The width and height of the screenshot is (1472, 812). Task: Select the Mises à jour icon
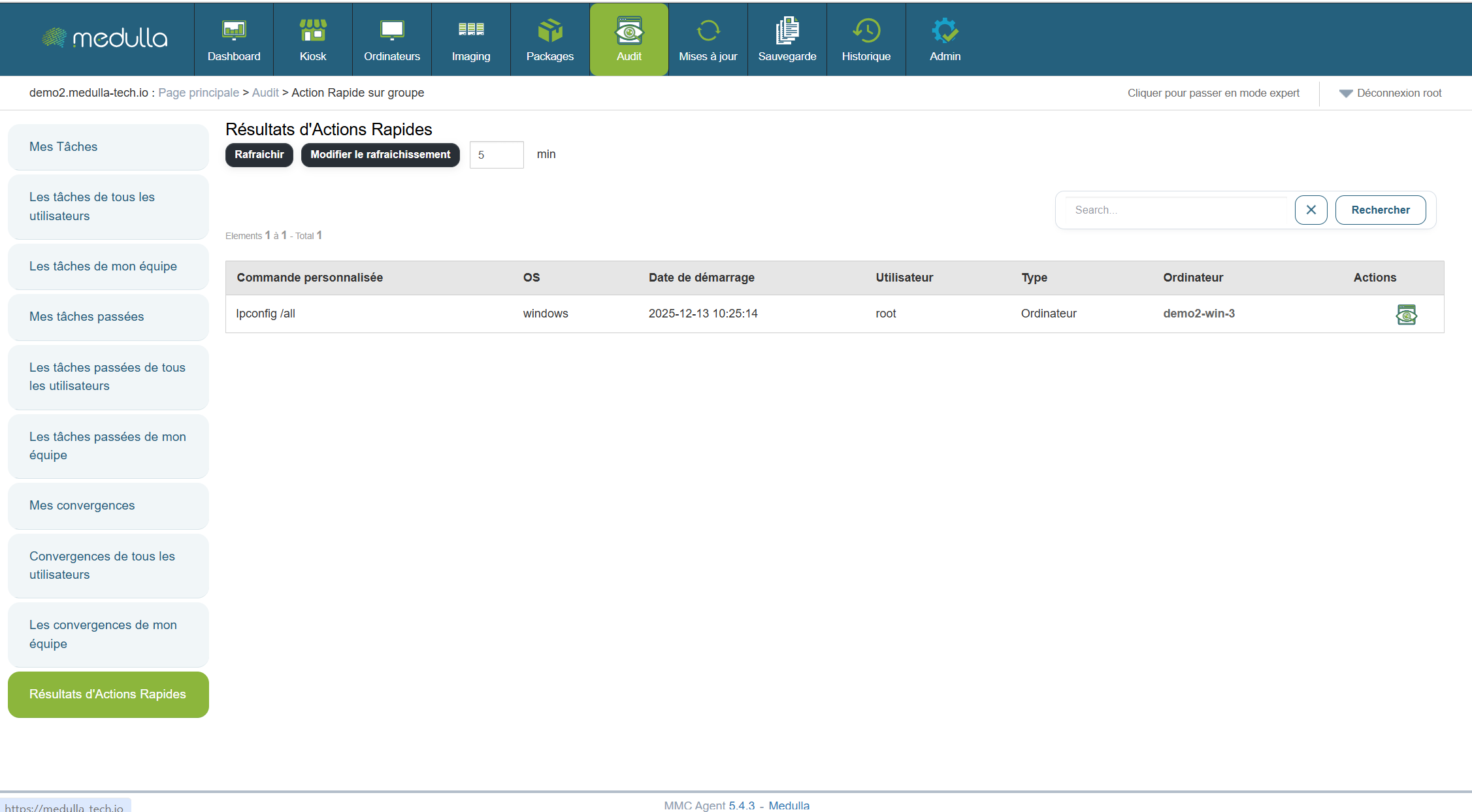point(708,31)
